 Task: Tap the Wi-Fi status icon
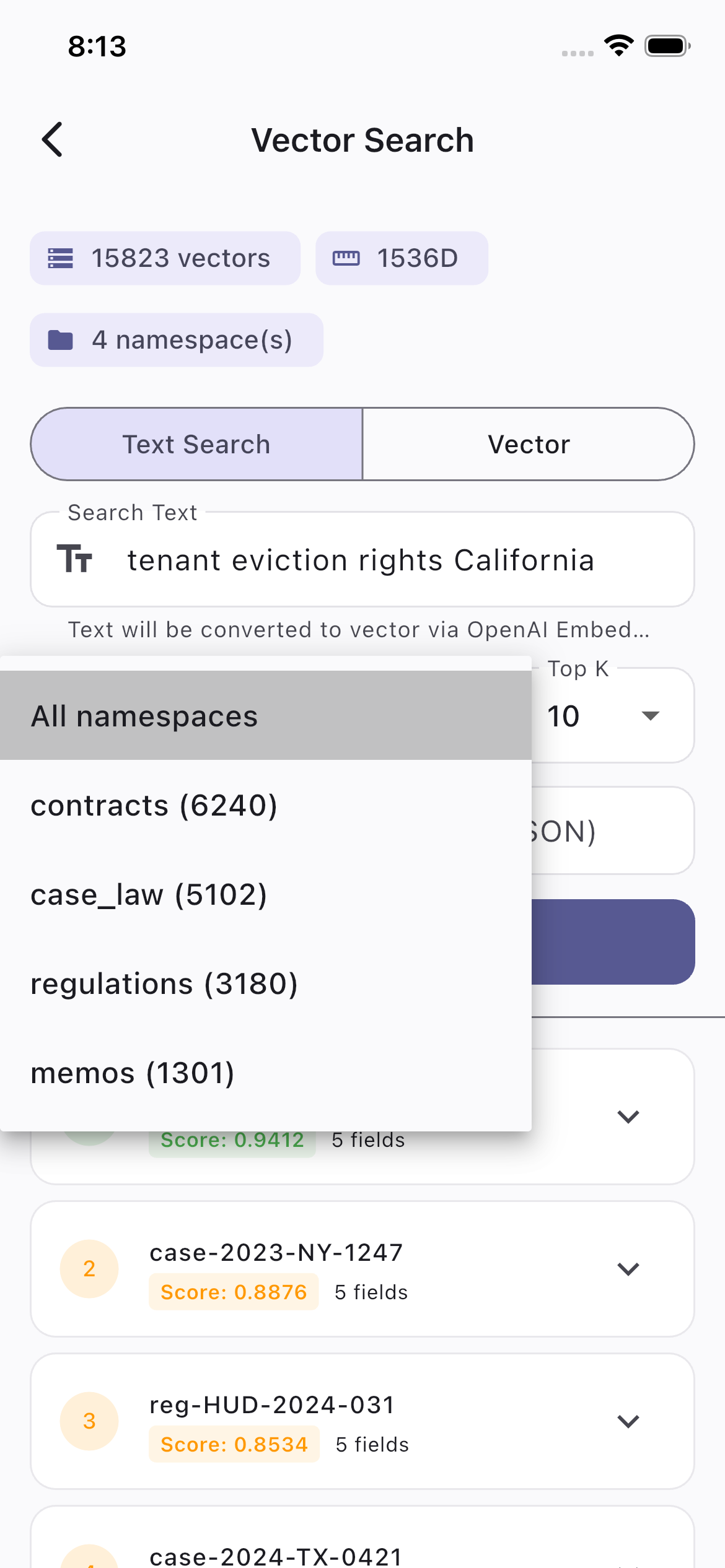coord(618,46)
